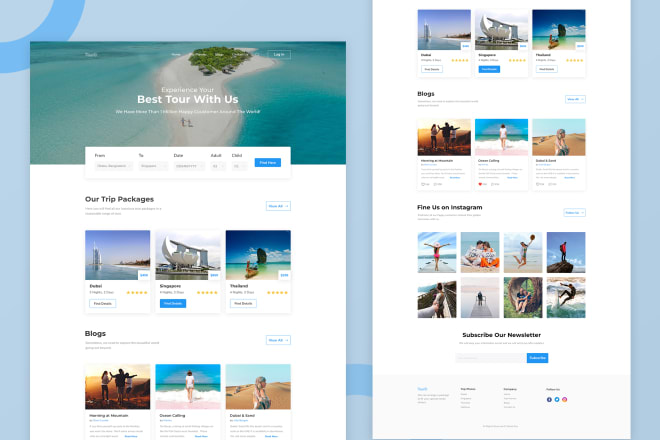Click the Log in button
Screen dimensions: 660x440
(279, 54)
